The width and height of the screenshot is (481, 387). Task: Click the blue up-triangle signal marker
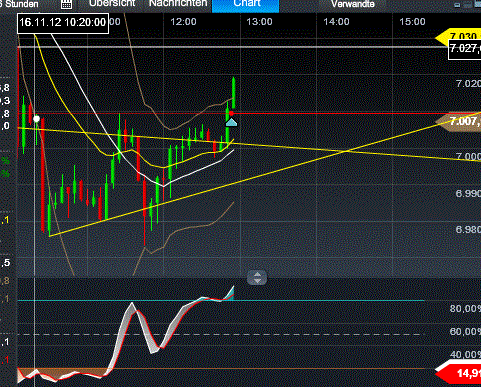click(231, 123)
